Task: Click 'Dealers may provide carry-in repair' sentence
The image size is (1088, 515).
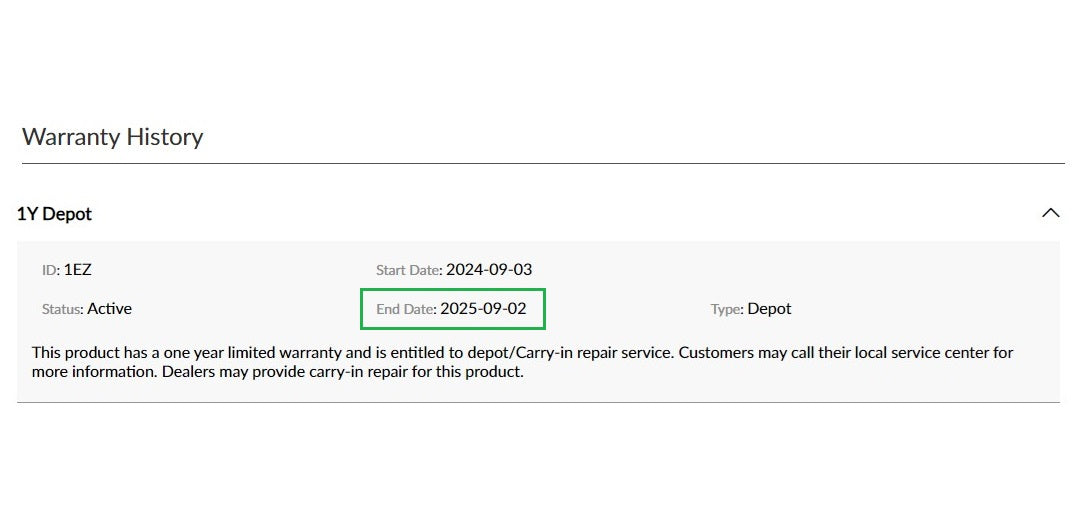Action: [304, 372]
